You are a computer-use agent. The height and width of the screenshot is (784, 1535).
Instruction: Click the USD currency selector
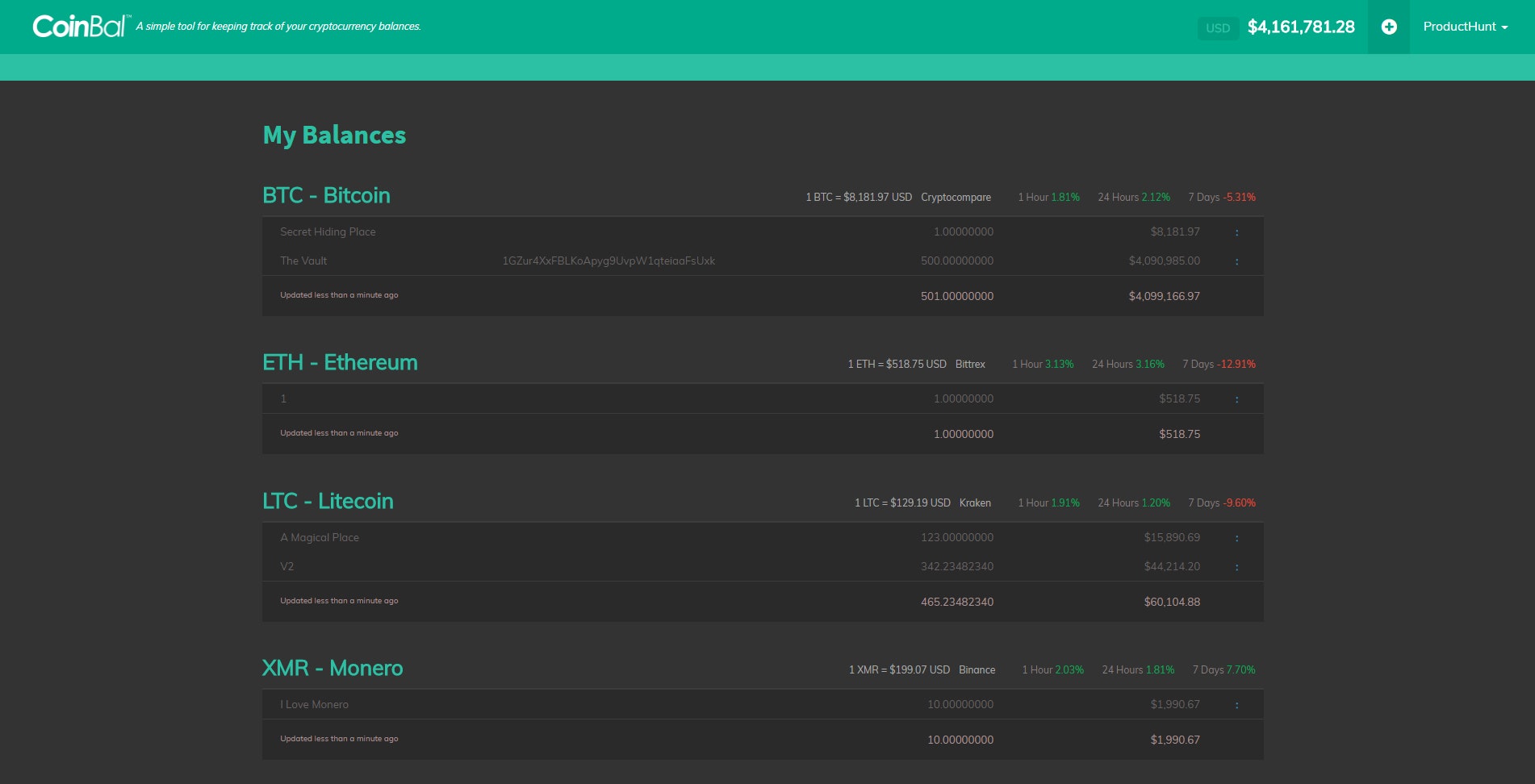(1219, 28)
